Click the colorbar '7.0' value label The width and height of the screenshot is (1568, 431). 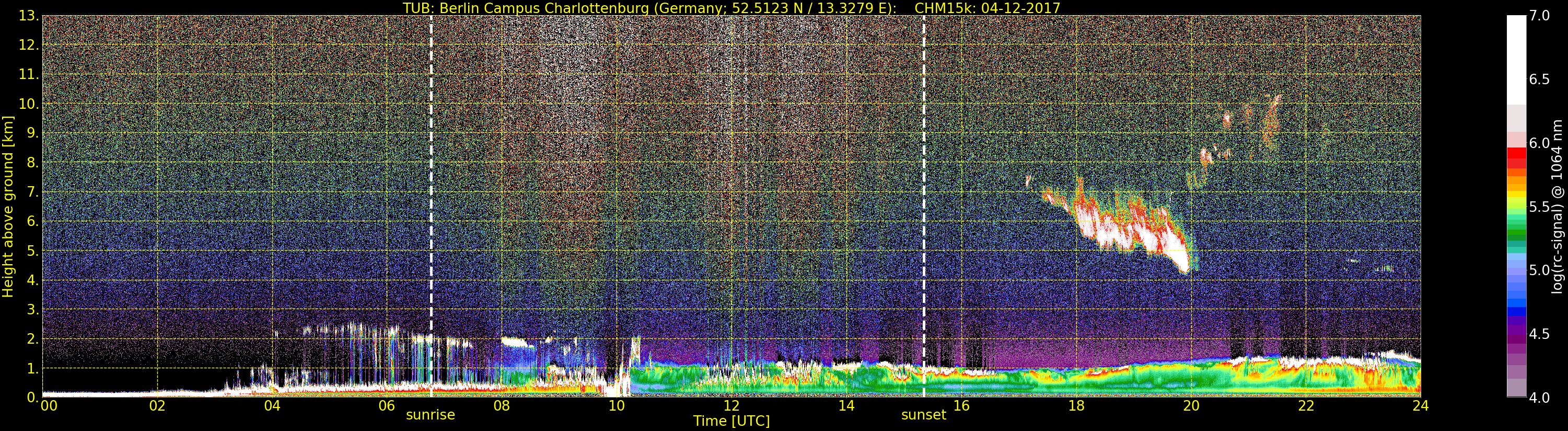tap(1539, 16)
